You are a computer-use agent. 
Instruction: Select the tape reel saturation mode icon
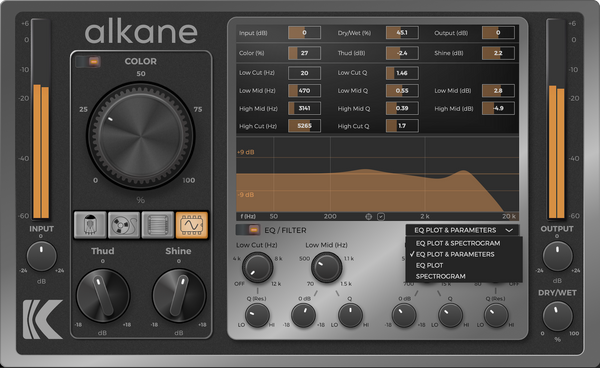point(124,225)
